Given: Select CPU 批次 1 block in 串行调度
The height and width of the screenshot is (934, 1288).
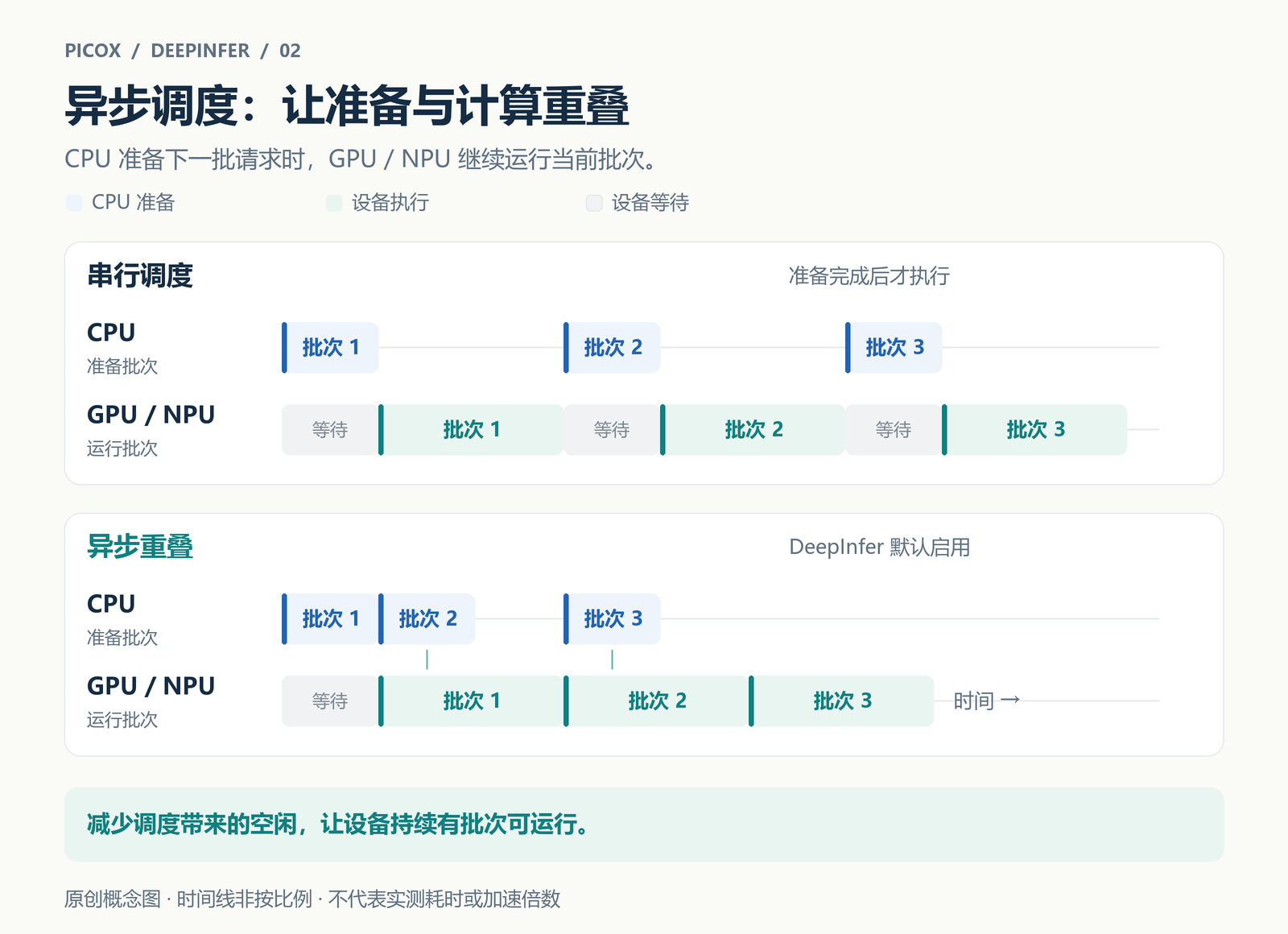Looking at the screenshot, I should (x=330, y=348).
